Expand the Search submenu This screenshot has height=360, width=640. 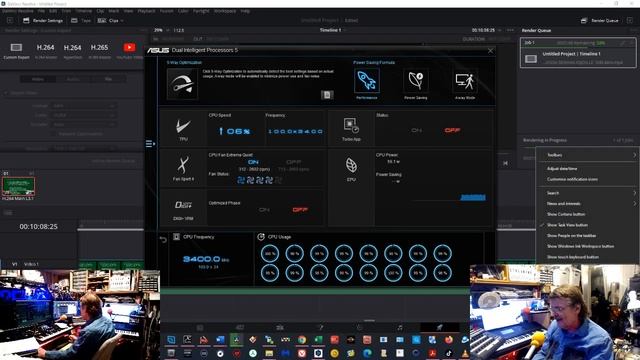click(588, 193)
